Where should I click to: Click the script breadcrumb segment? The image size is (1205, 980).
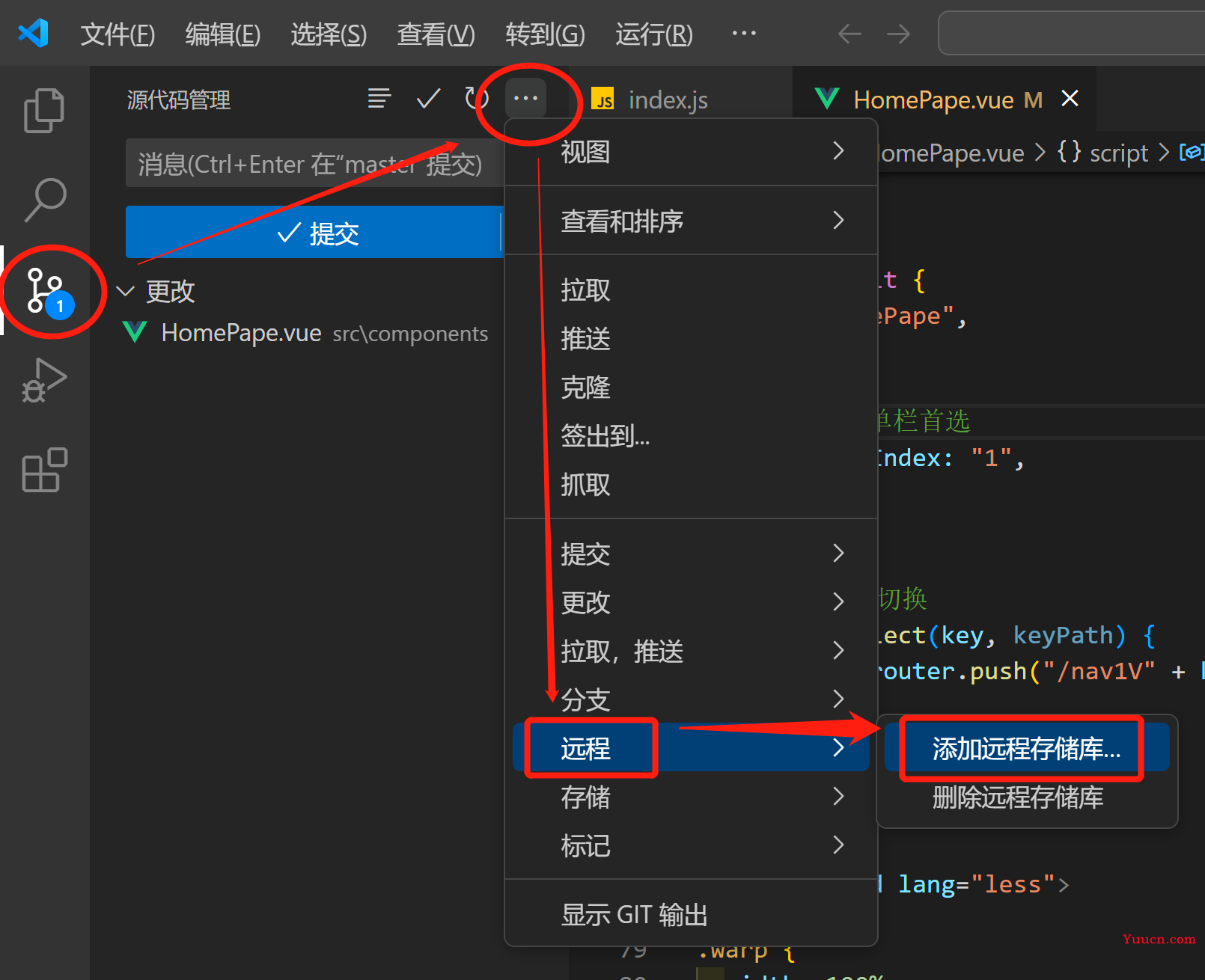pyautogui.click(x=1118, y=153)
